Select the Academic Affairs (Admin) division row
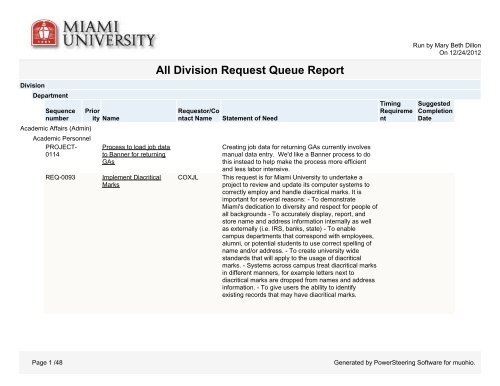The height and width of the screenshot is (386, 500). (56, 128)
